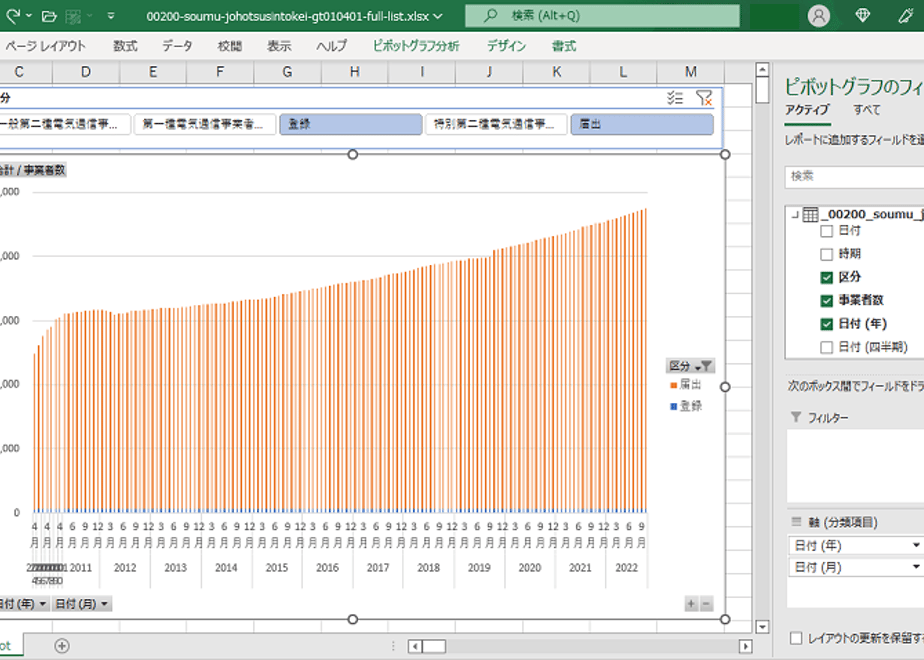Click the vertical scrollbar thumb
This screenshot has height=660, width=924.
[x=762, y=91]
